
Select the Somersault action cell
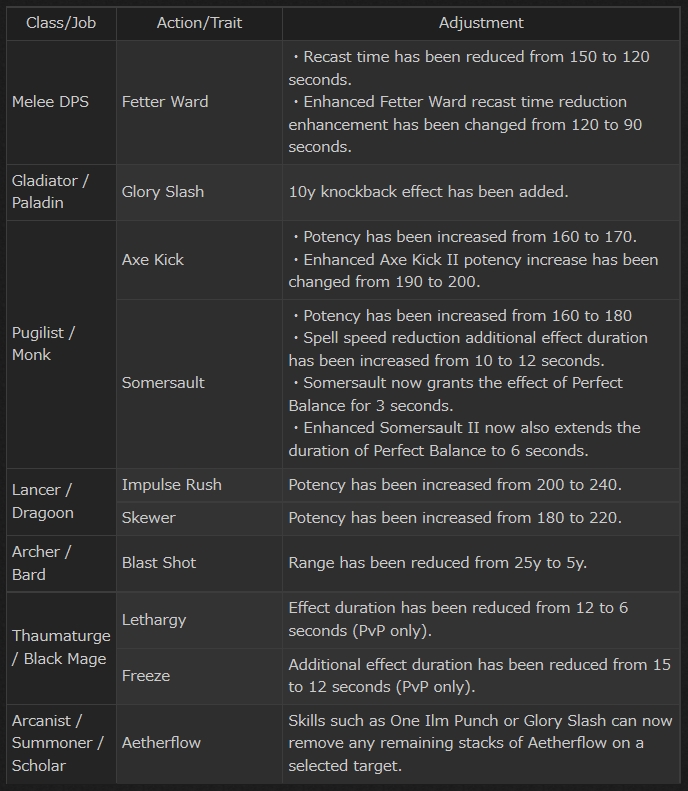pyautogui.click(x=163, y=383)
